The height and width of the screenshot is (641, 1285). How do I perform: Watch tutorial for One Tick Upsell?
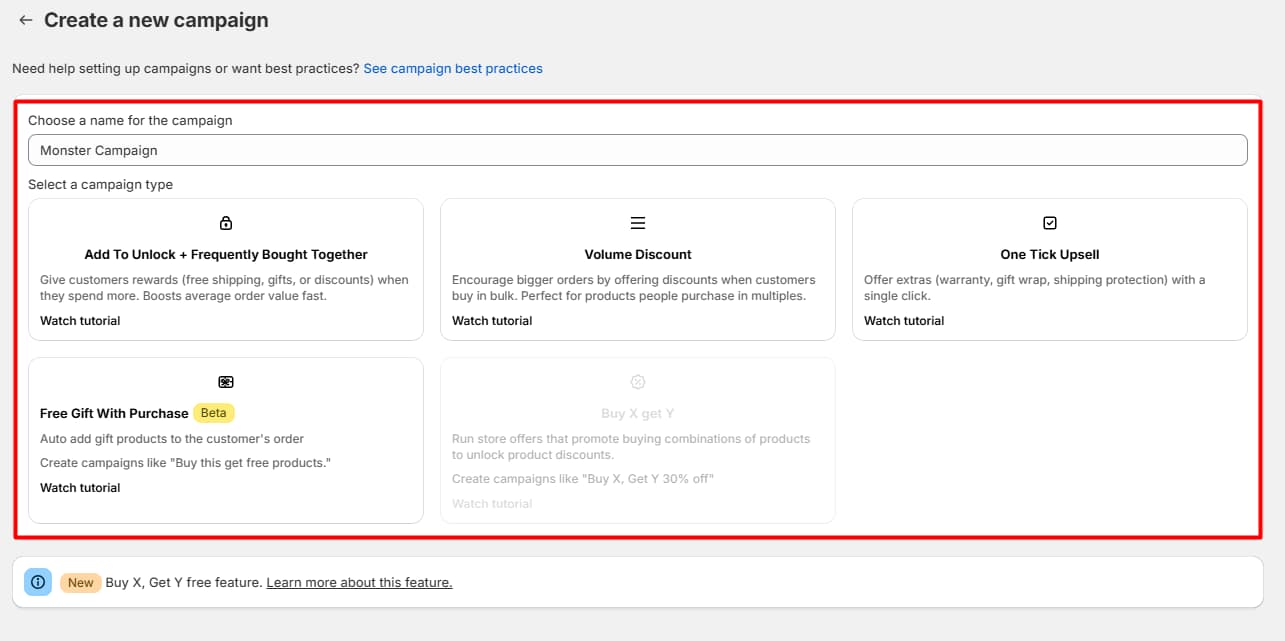click(904, 321)
